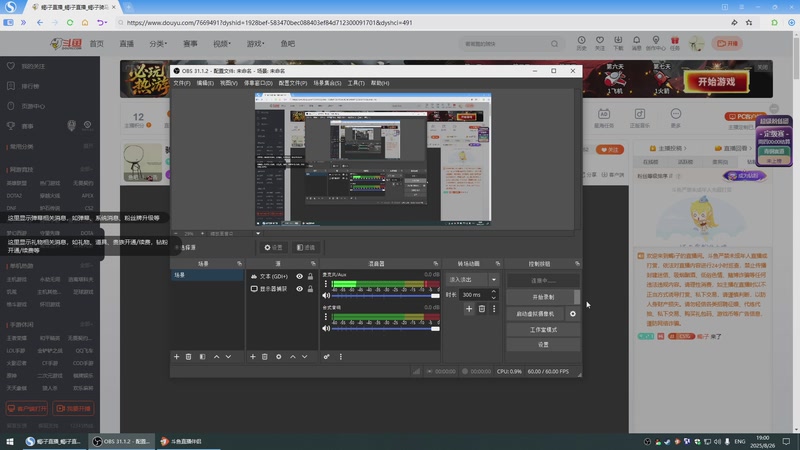Expand 分类 dropdown in Douyu nav
Image resolution: width=800 pixels, height=450 pixels.
pos(158,44)
